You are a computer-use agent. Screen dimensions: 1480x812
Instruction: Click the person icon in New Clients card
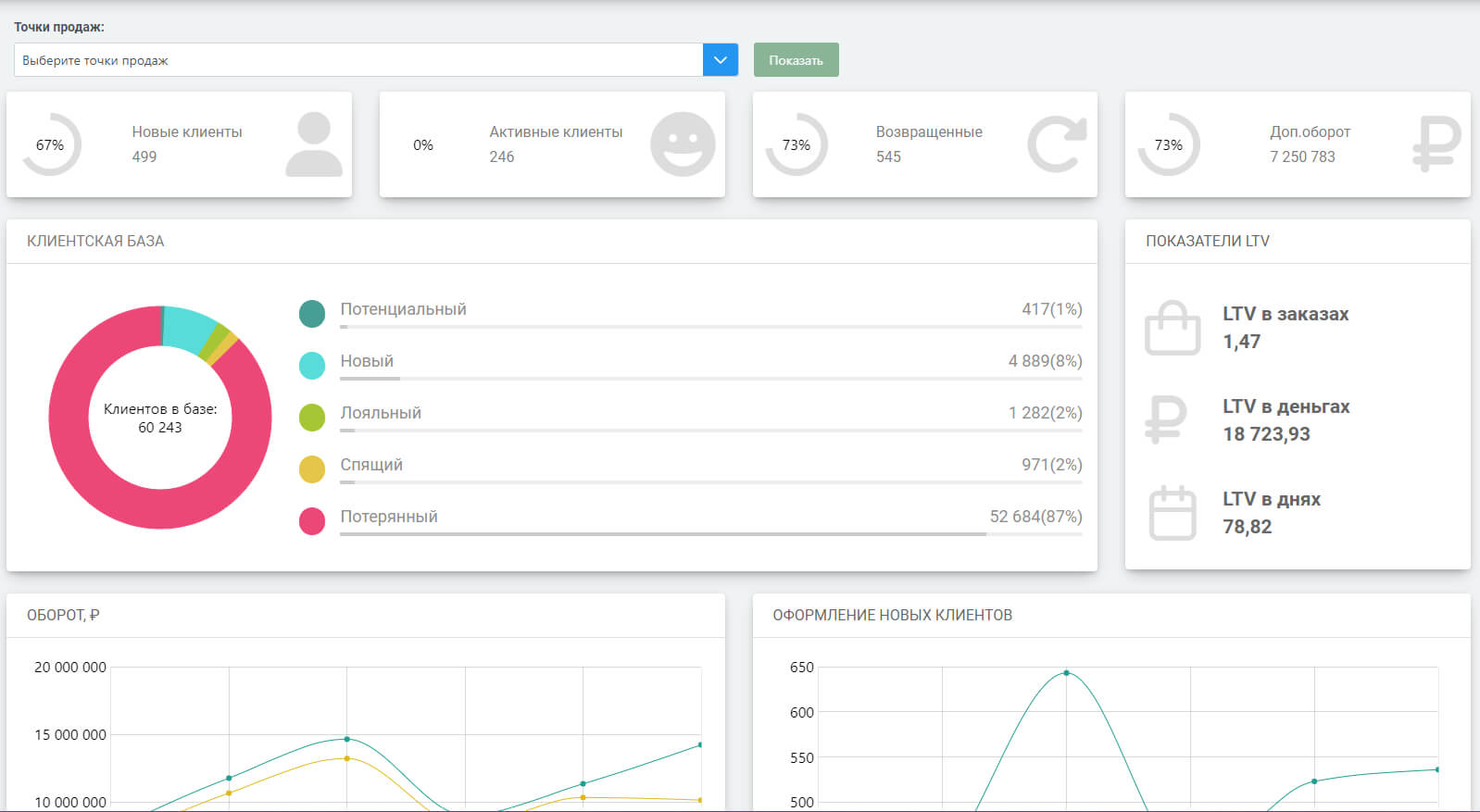(314, 144)
